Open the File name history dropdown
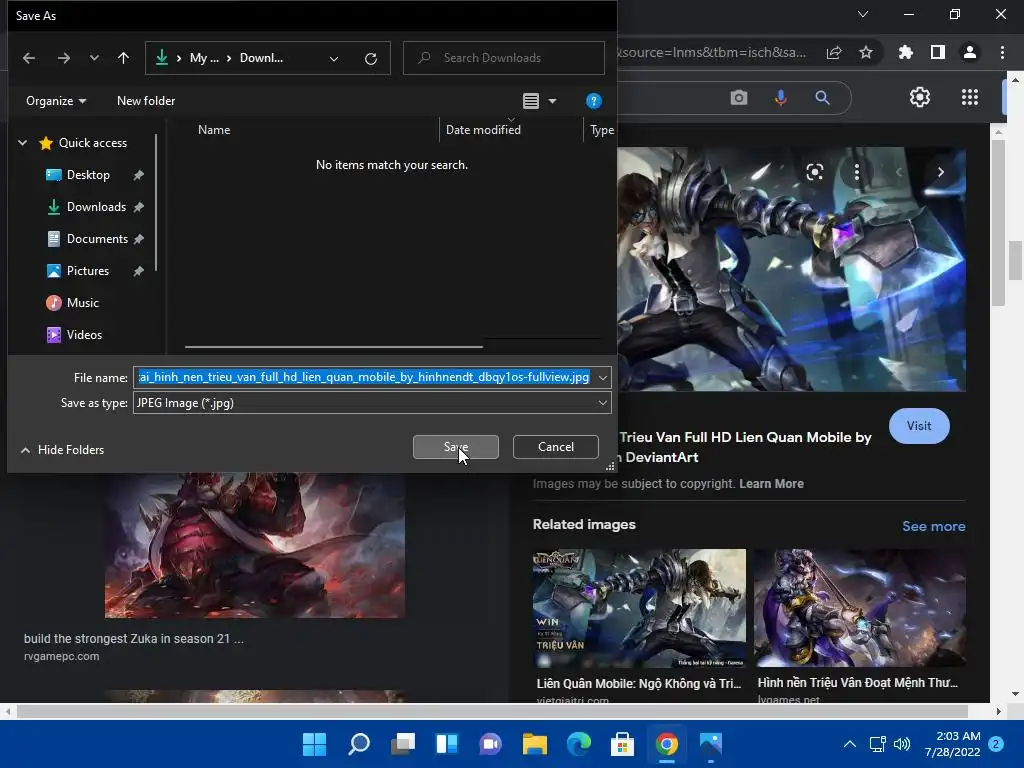This screenshot has height=768, width=1024. [x=603, y=377]
